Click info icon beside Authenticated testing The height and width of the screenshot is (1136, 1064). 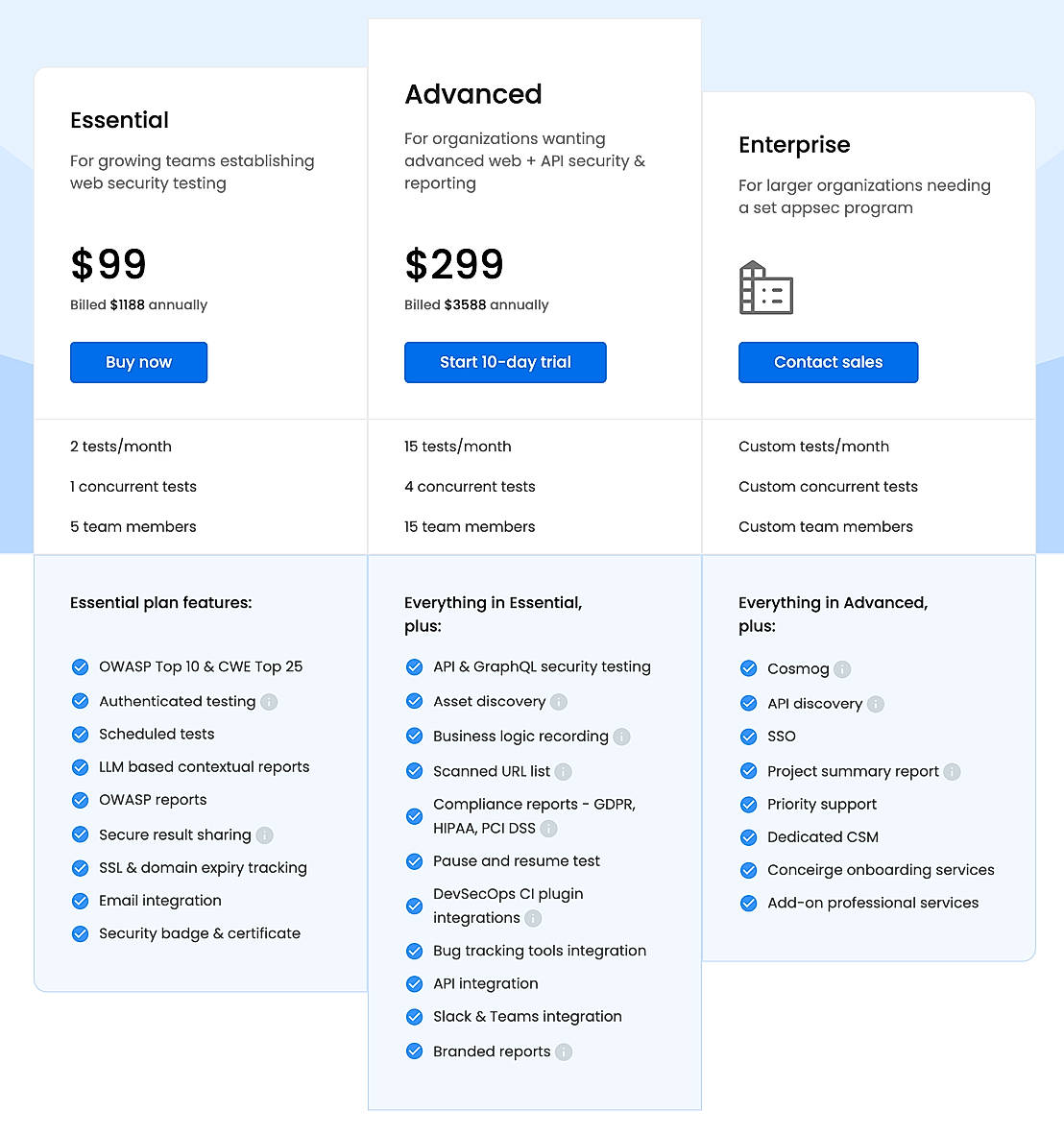click(x=269, y=702)
